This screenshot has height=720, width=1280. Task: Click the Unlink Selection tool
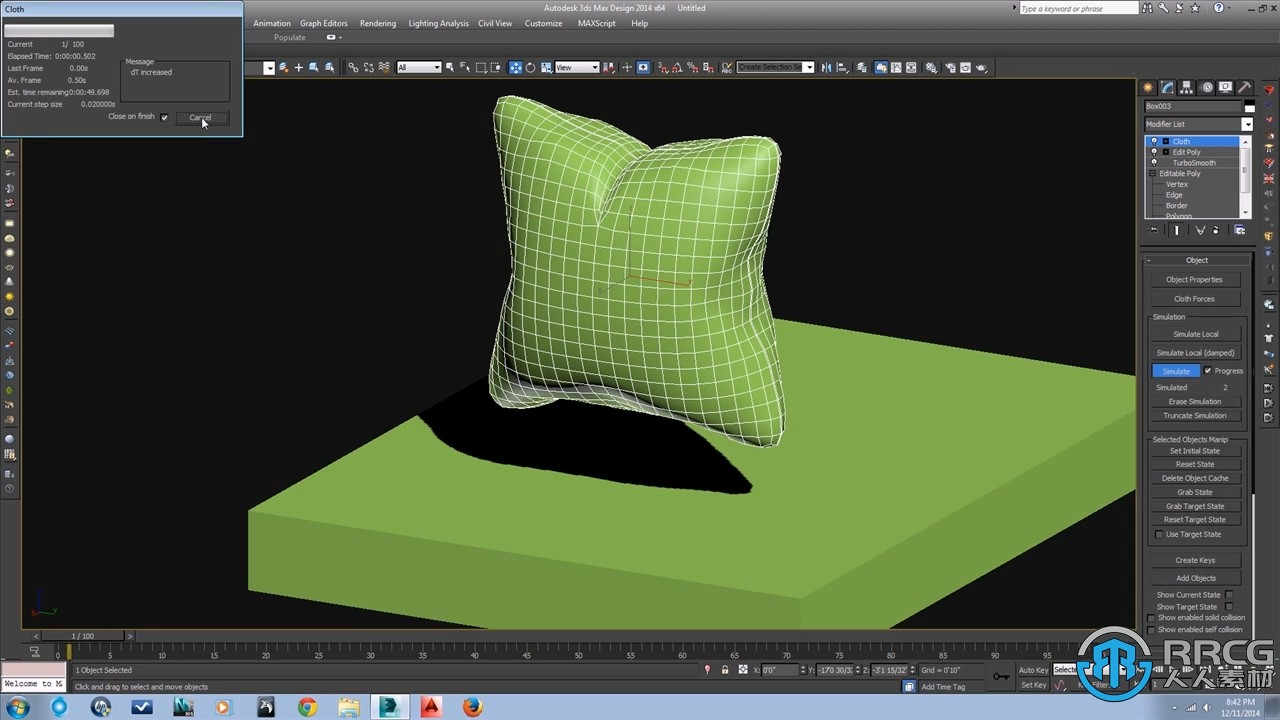click(x=369, y=67)
